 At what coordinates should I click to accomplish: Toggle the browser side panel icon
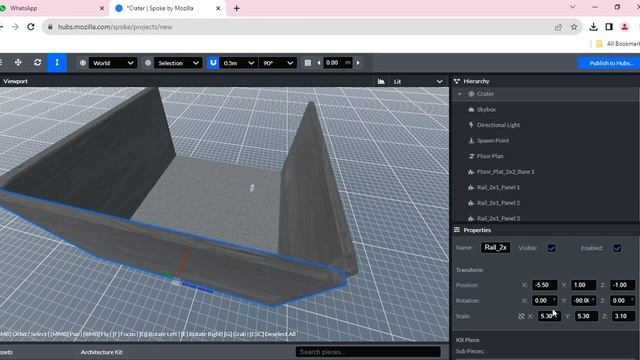click(609, 27)
